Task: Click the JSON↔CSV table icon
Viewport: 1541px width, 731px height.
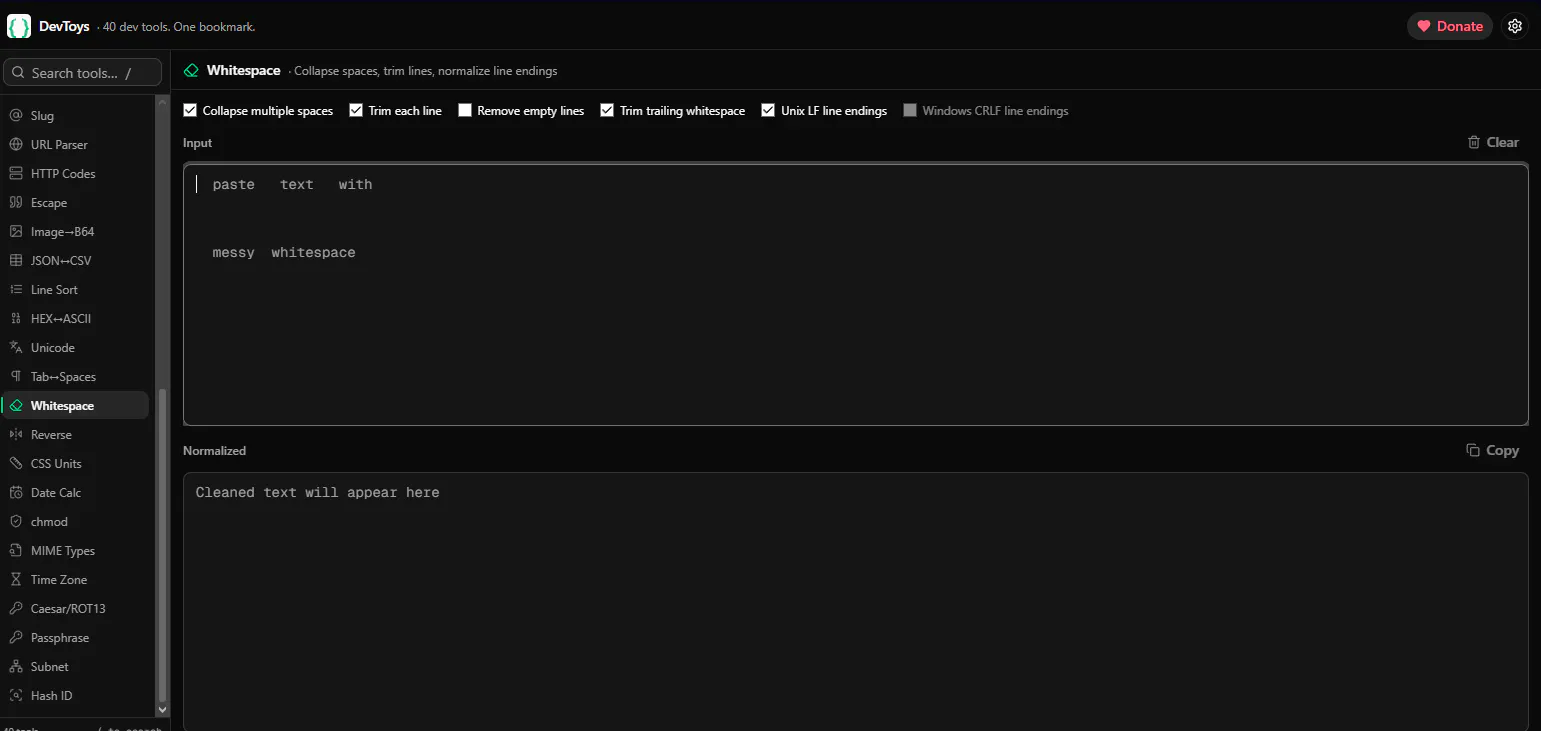Action: pos(15,261)
